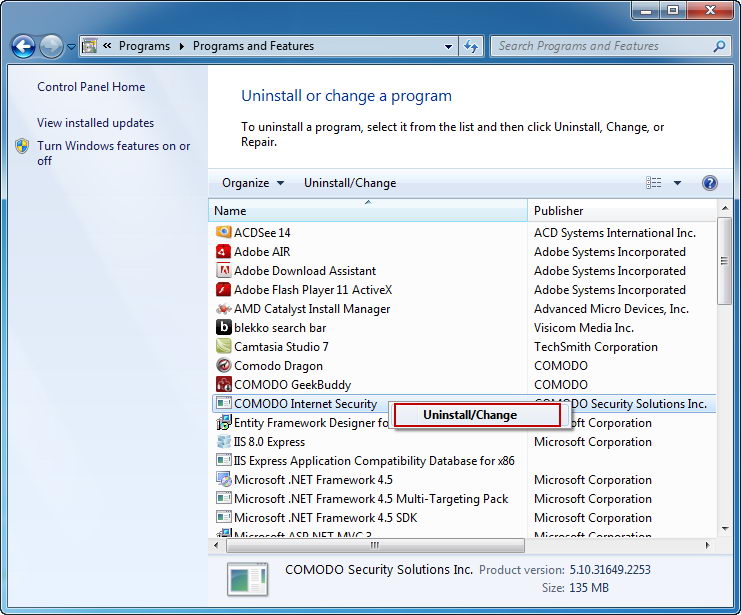741x615 pixels.
Task: Select Camtasia Studio 7 program name
Action: point(281,347)
